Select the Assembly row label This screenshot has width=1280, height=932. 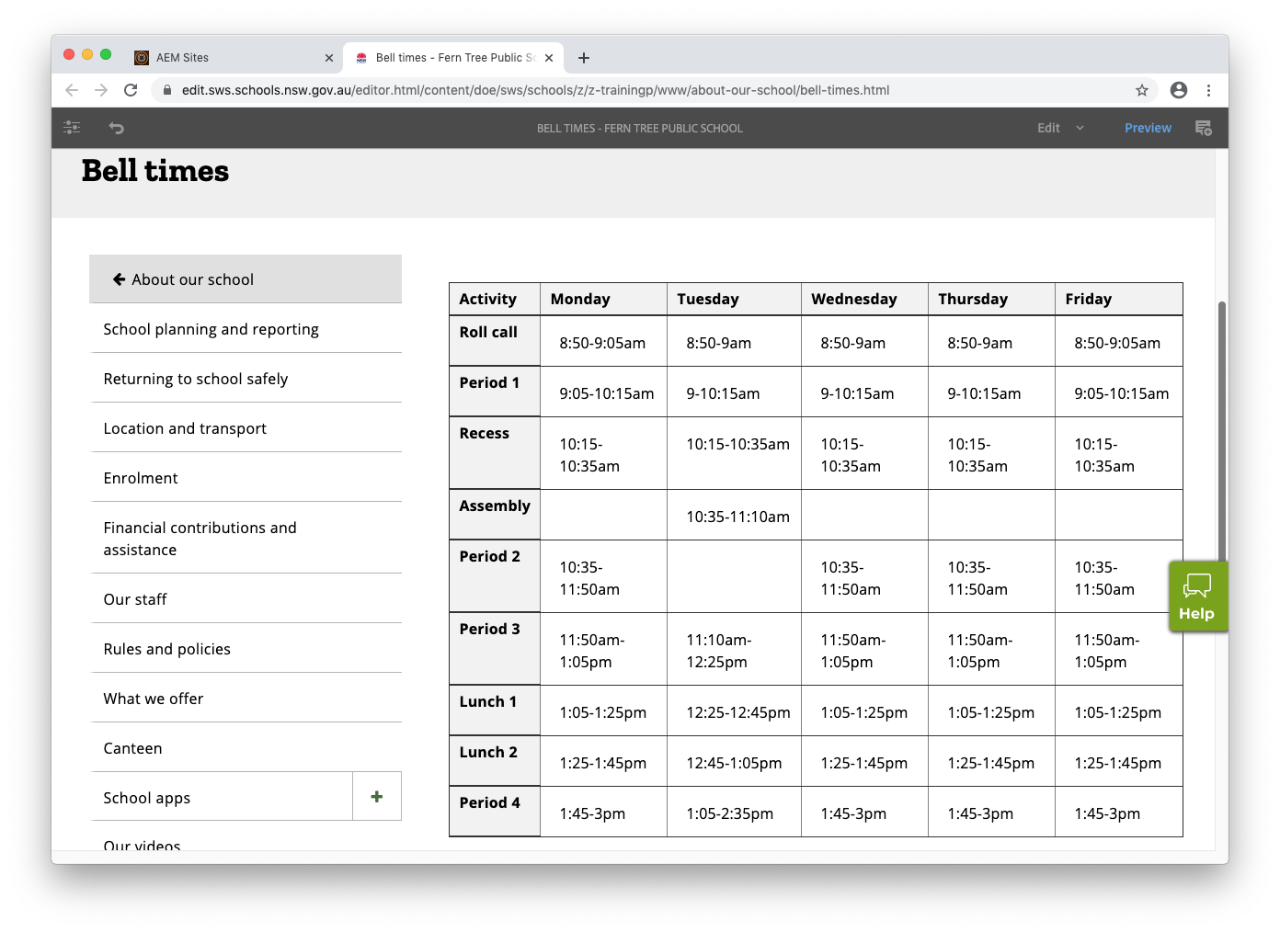pos(494,515)
